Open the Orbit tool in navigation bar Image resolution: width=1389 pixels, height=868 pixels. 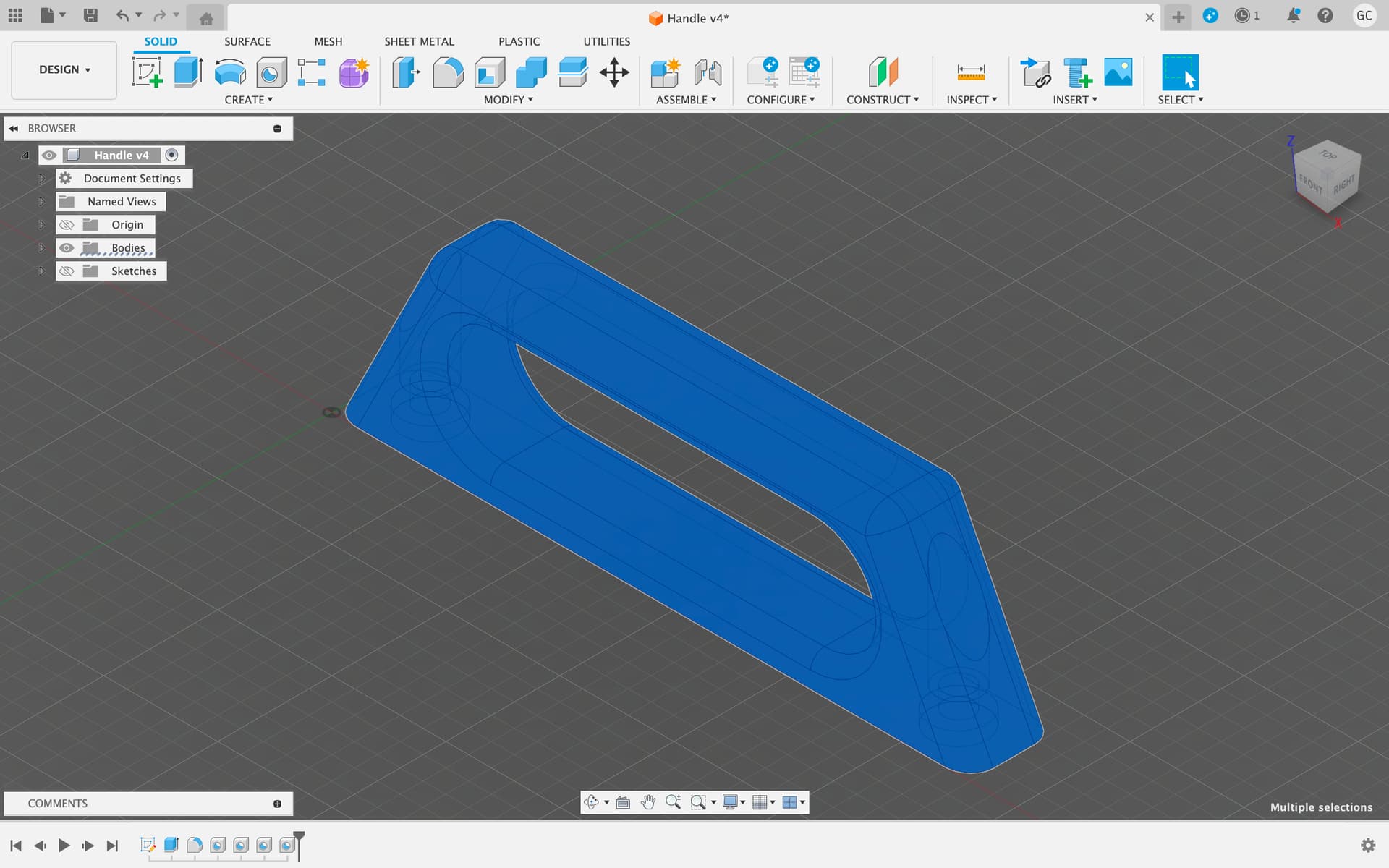(x=591, y=802)
